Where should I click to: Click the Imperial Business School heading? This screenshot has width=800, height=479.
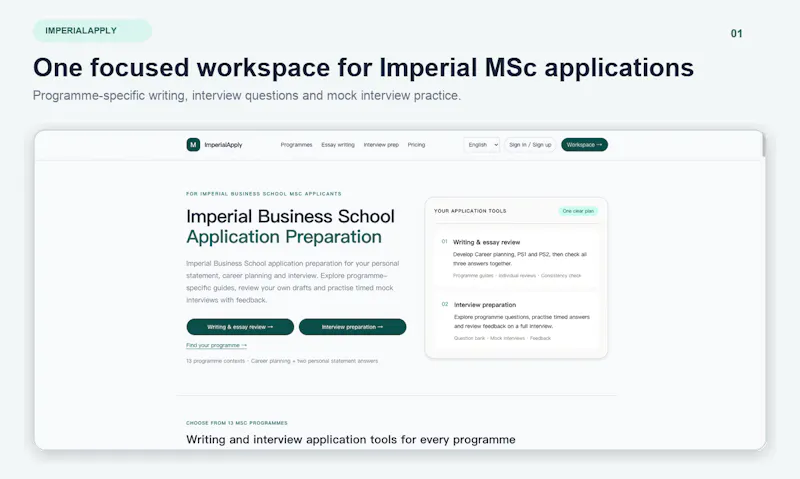(290, 216)
